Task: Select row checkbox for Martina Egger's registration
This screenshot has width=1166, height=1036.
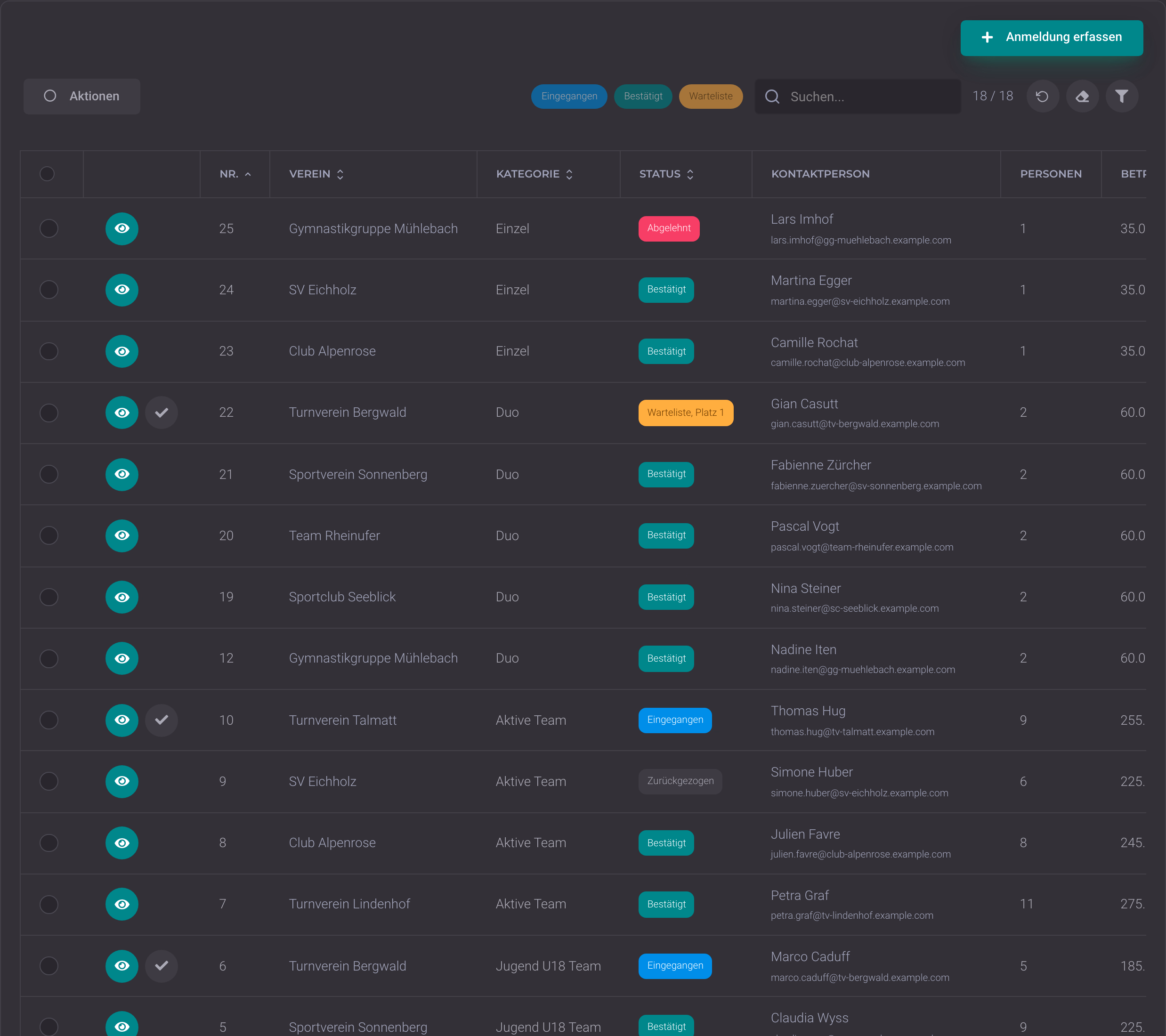Action: coord(49,290)
